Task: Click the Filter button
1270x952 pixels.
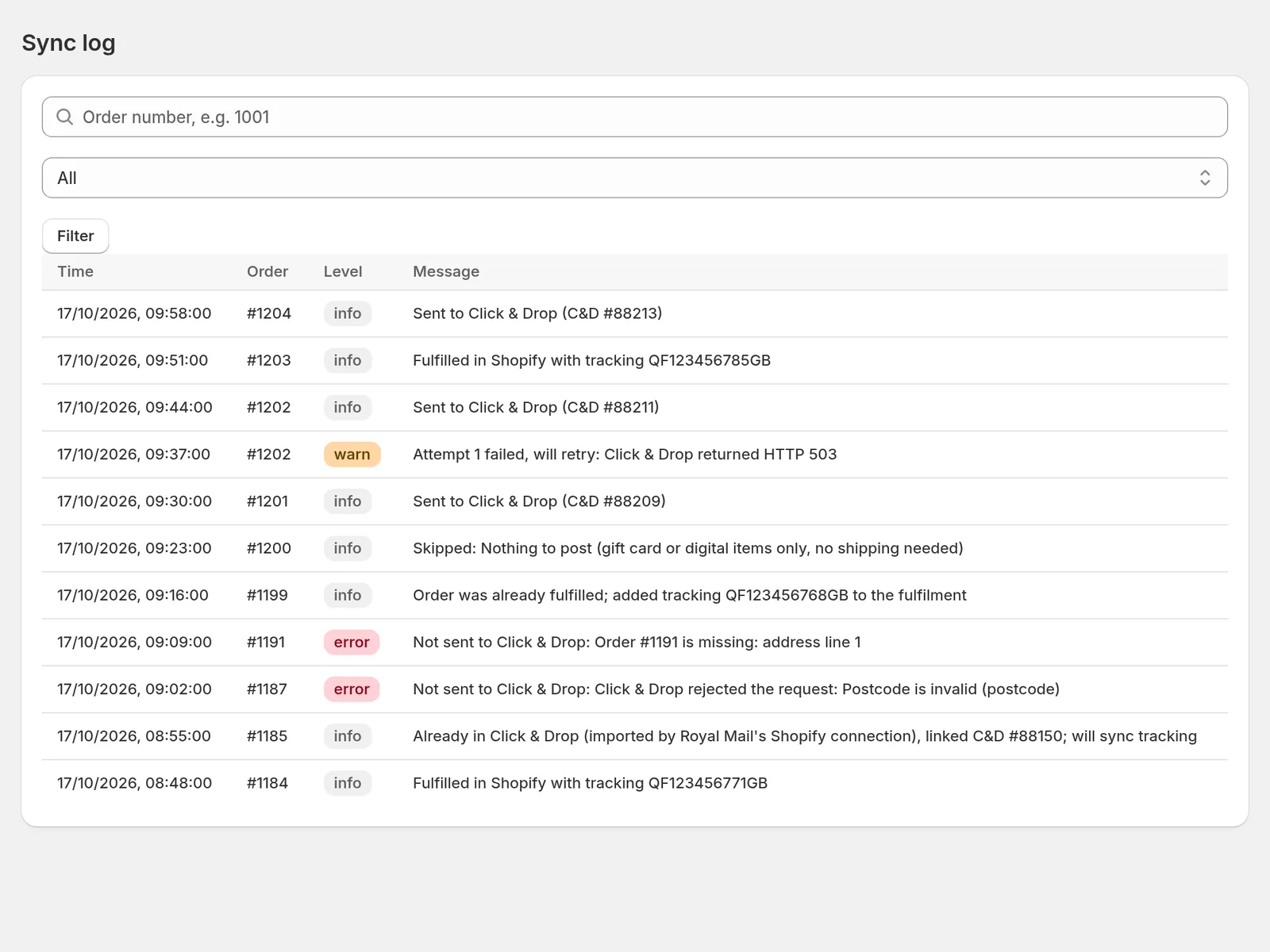Action: (75, 236)
